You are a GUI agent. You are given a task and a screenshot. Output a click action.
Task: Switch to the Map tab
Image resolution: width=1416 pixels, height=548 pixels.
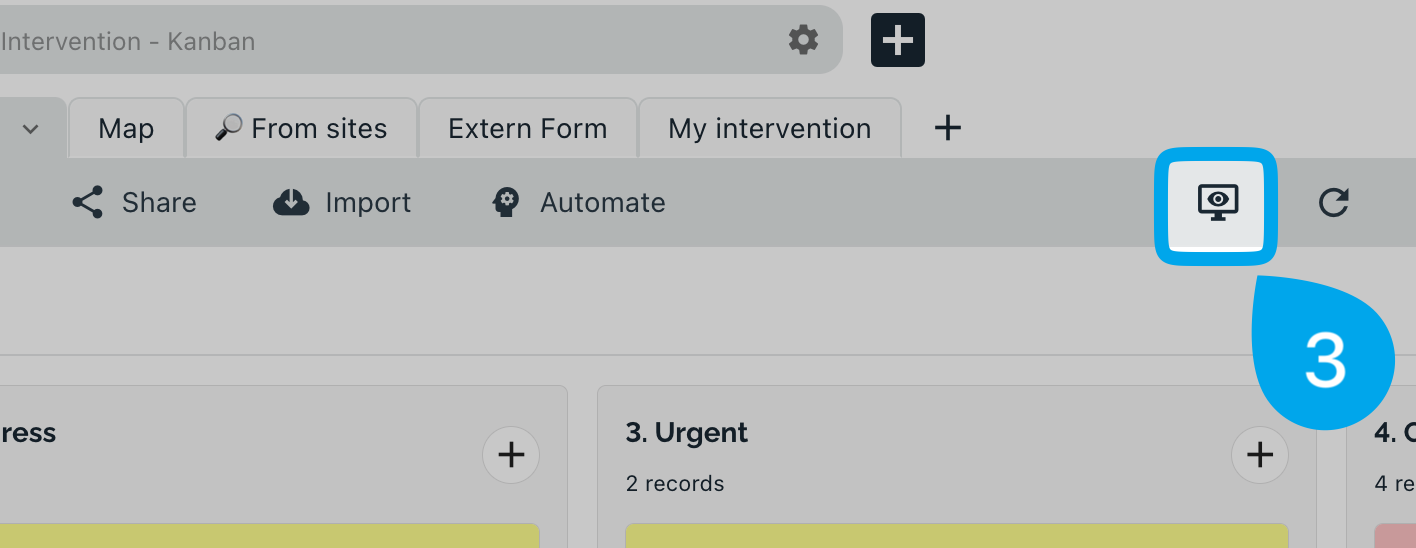[126, 128]
